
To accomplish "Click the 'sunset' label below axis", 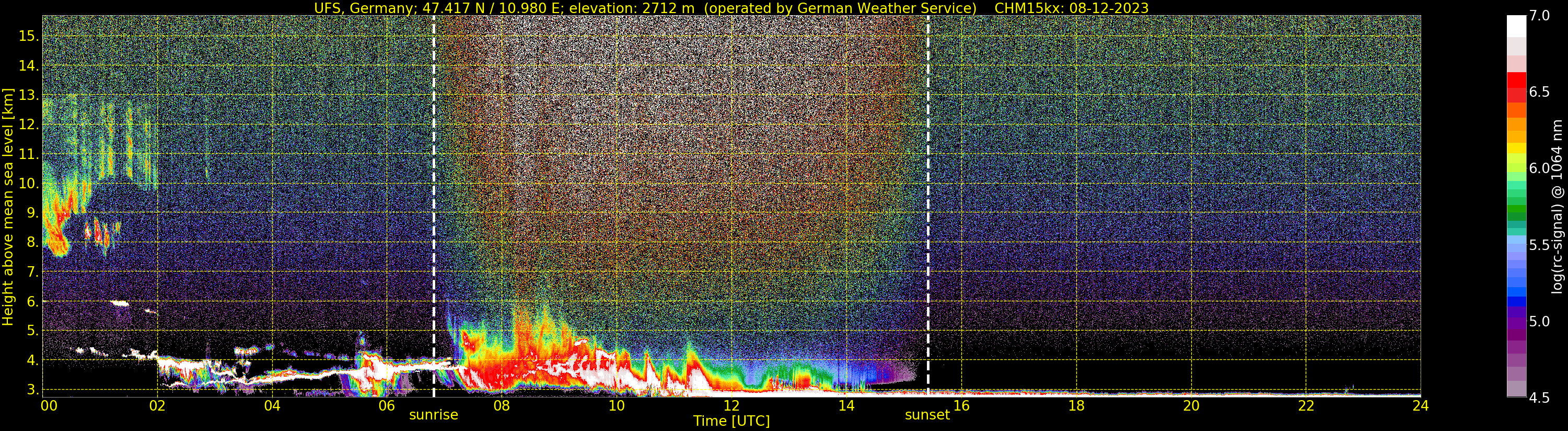I will [x=927, y=415].
